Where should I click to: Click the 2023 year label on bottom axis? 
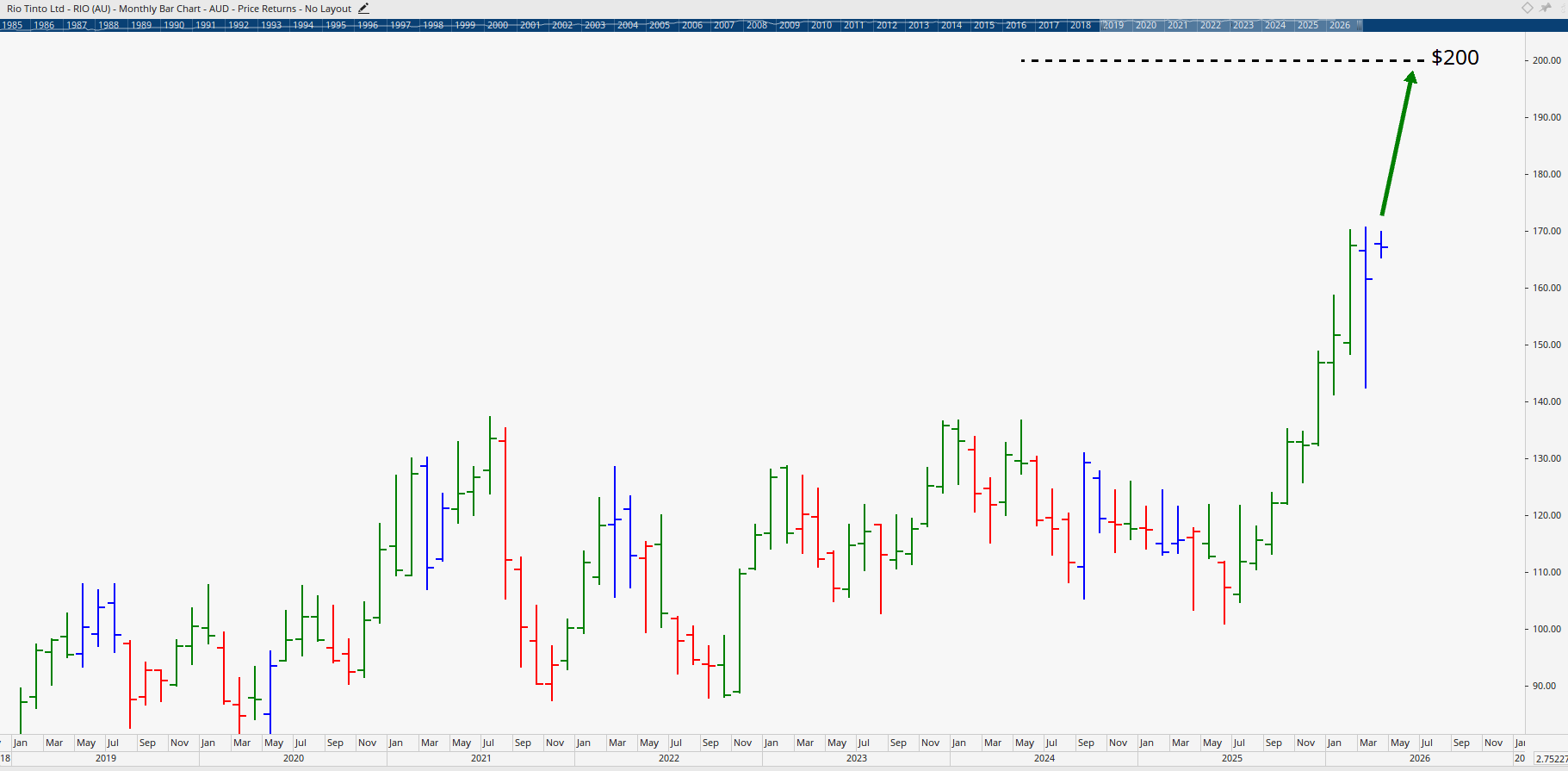(857, 758)
